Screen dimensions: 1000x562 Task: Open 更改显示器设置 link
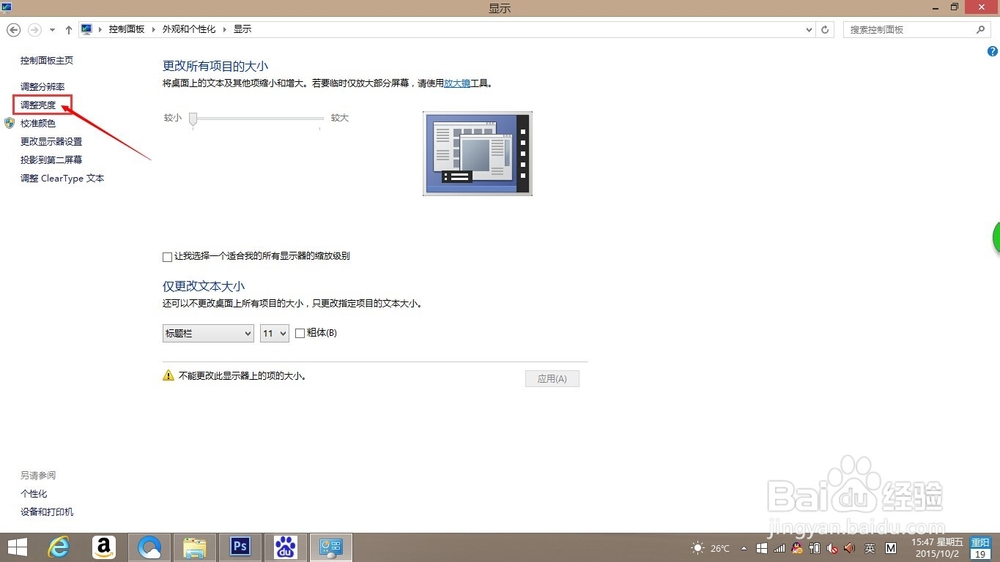point(51,142)
